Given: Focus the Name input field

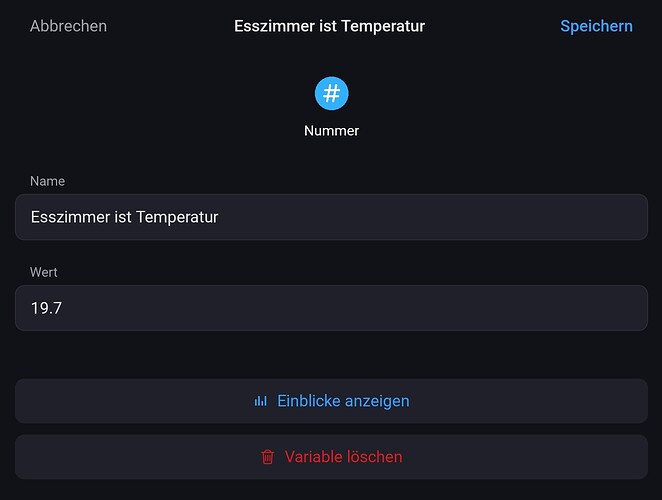Looking at the screenshot, I should [331, 217].
